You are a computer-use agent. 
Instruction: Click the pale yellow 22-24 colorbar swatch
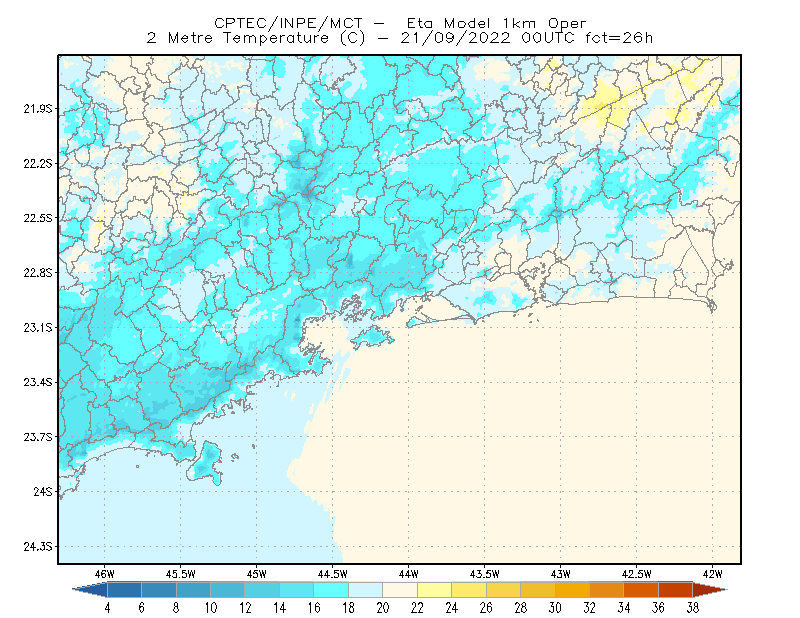pos(435,590)
